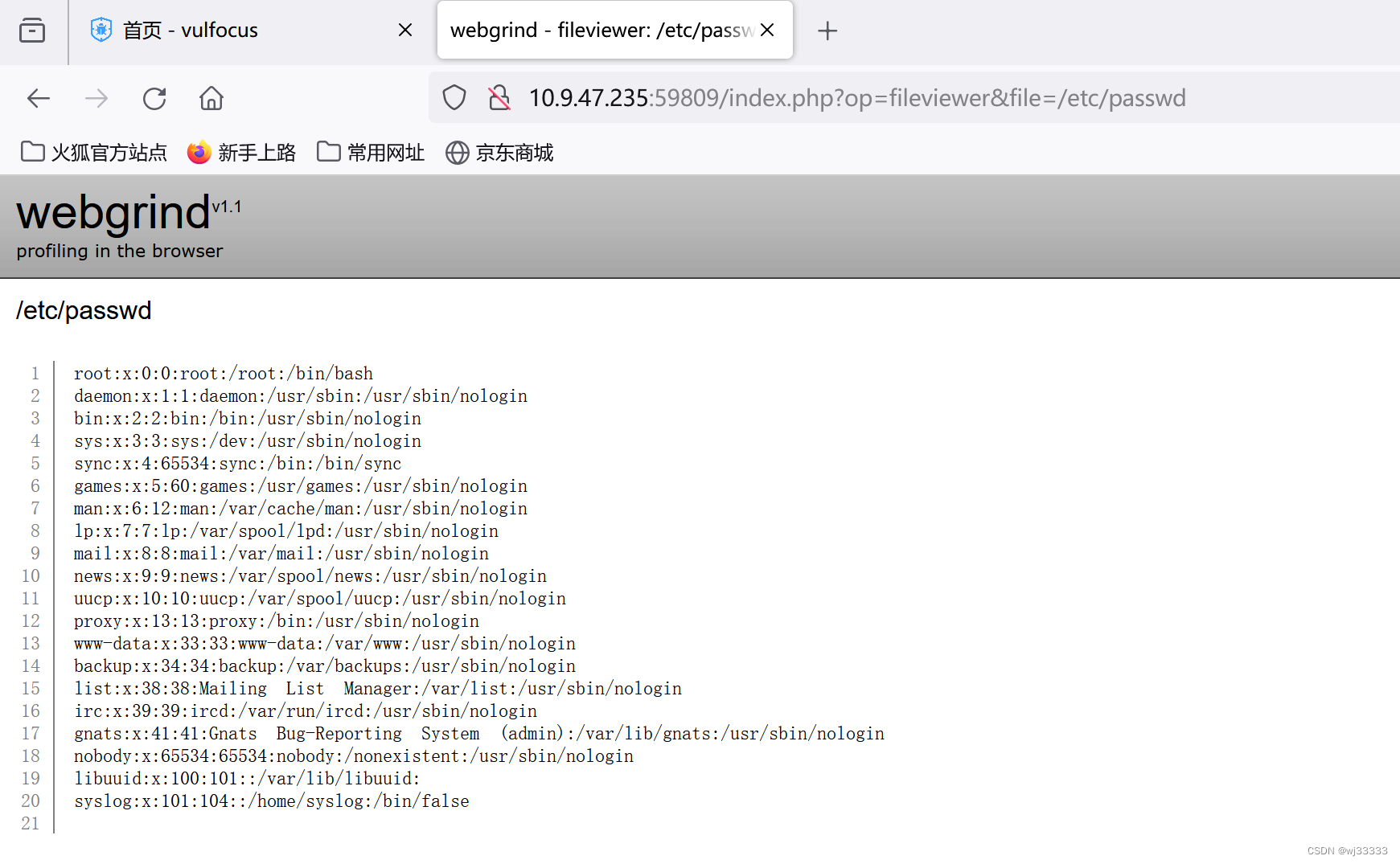Image resolution: width=1400 pixels, height=864 pixels.
Task: Click the tracking protection shield icon
Action: (x=454, y=97)
